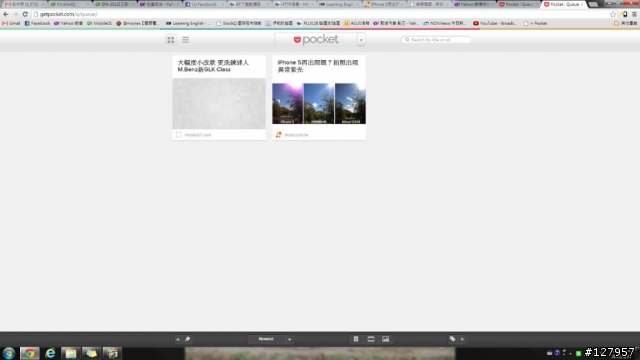The width and height of the screenshot is (640, 360).
Task: Reload the page with refresh icon
Action: [25, 14]
